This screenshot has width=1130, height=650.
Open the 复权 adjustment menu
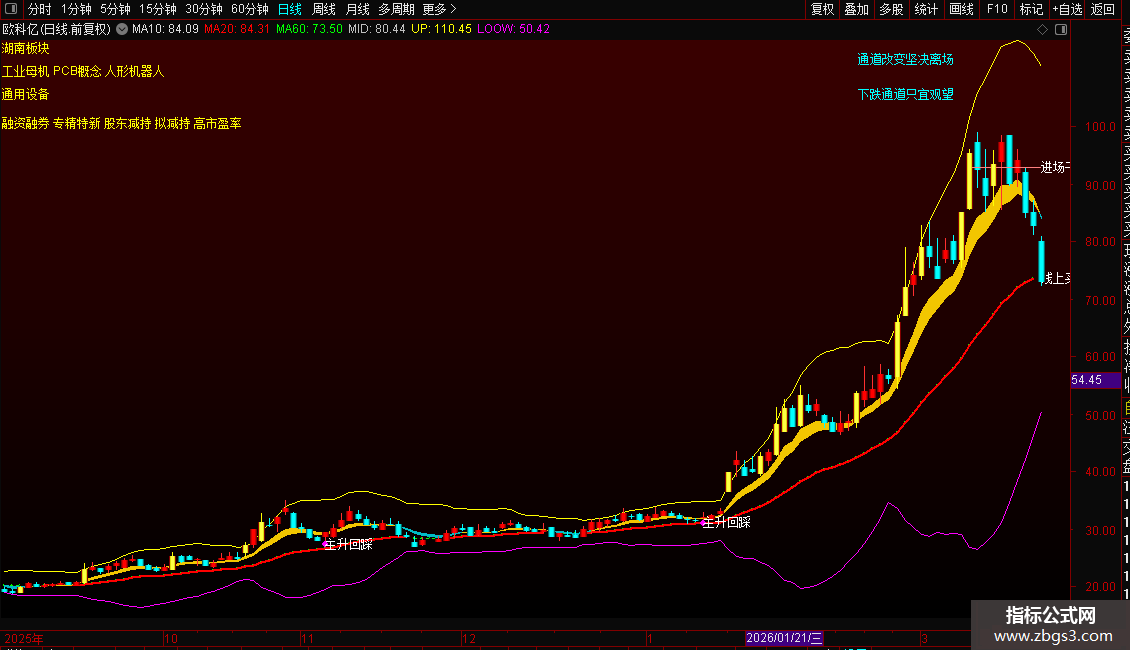[822, 9]
